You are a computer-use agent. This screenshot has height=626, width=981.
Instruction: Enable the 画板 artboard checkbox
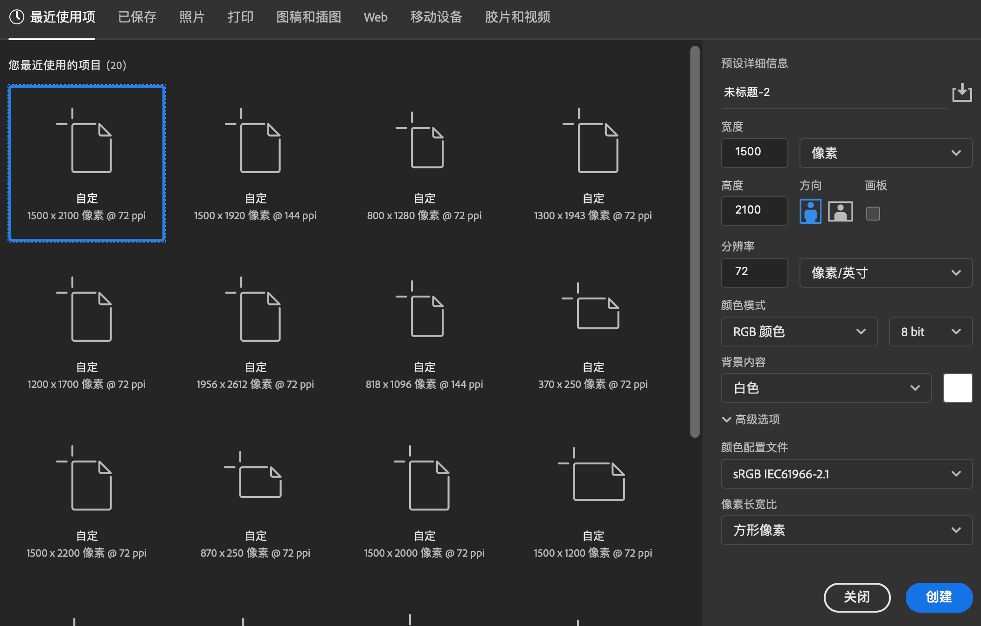[873, 213]
